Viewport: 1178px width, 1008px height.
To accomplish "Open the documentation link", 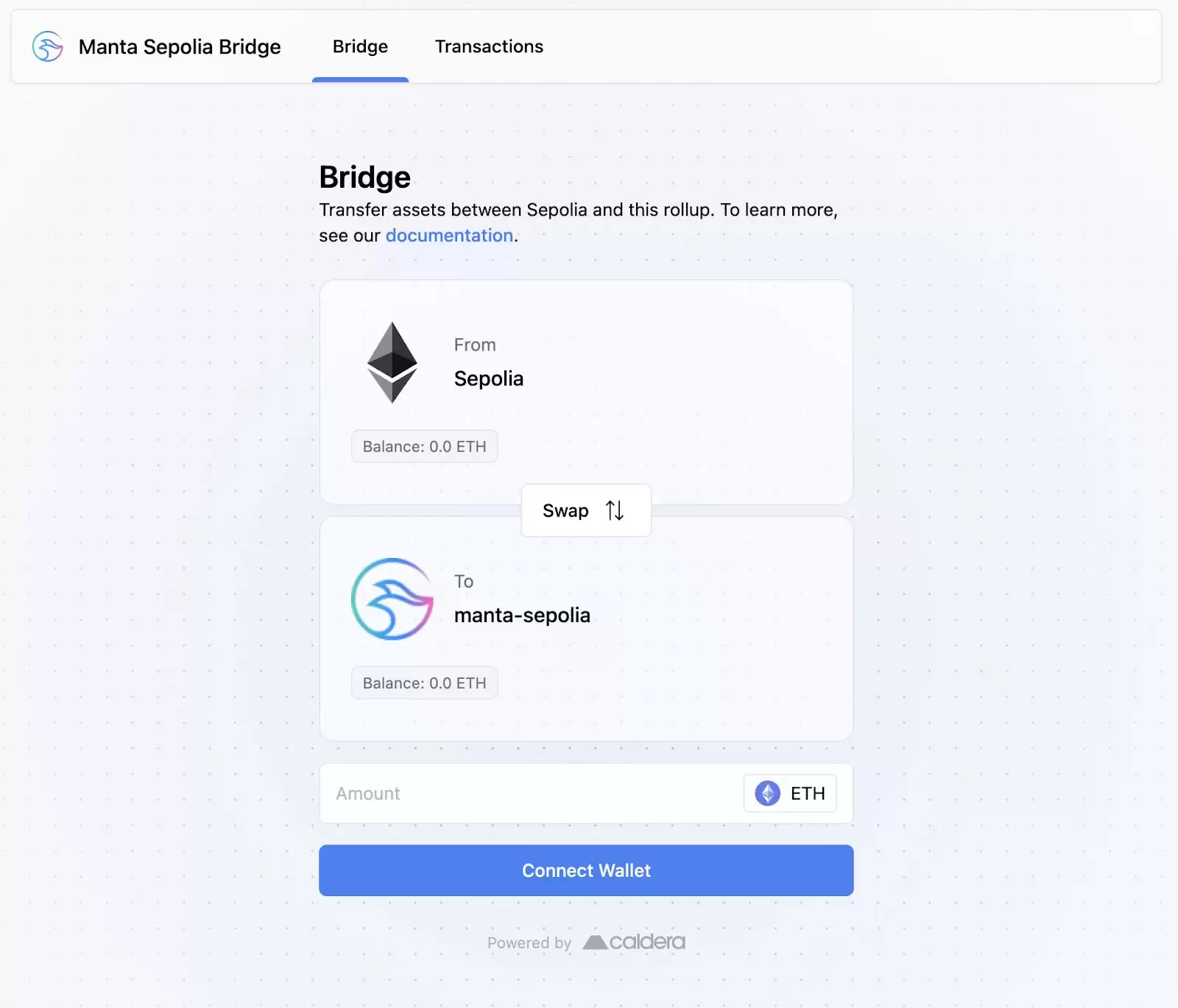I will 449,236.
